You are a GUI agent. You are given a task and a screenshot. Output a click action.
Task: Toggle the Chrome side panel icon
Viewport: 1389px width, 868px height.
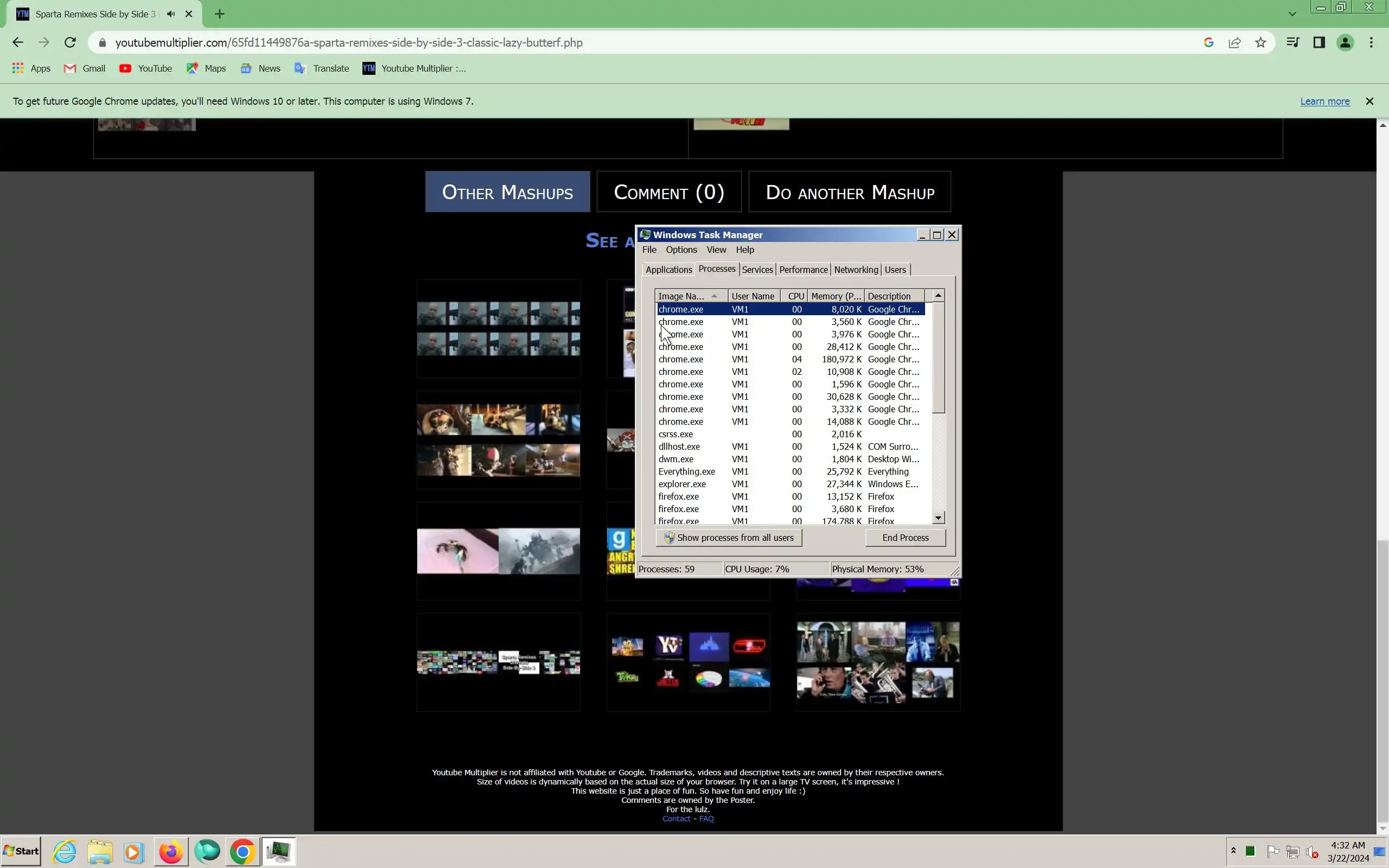1319,42
